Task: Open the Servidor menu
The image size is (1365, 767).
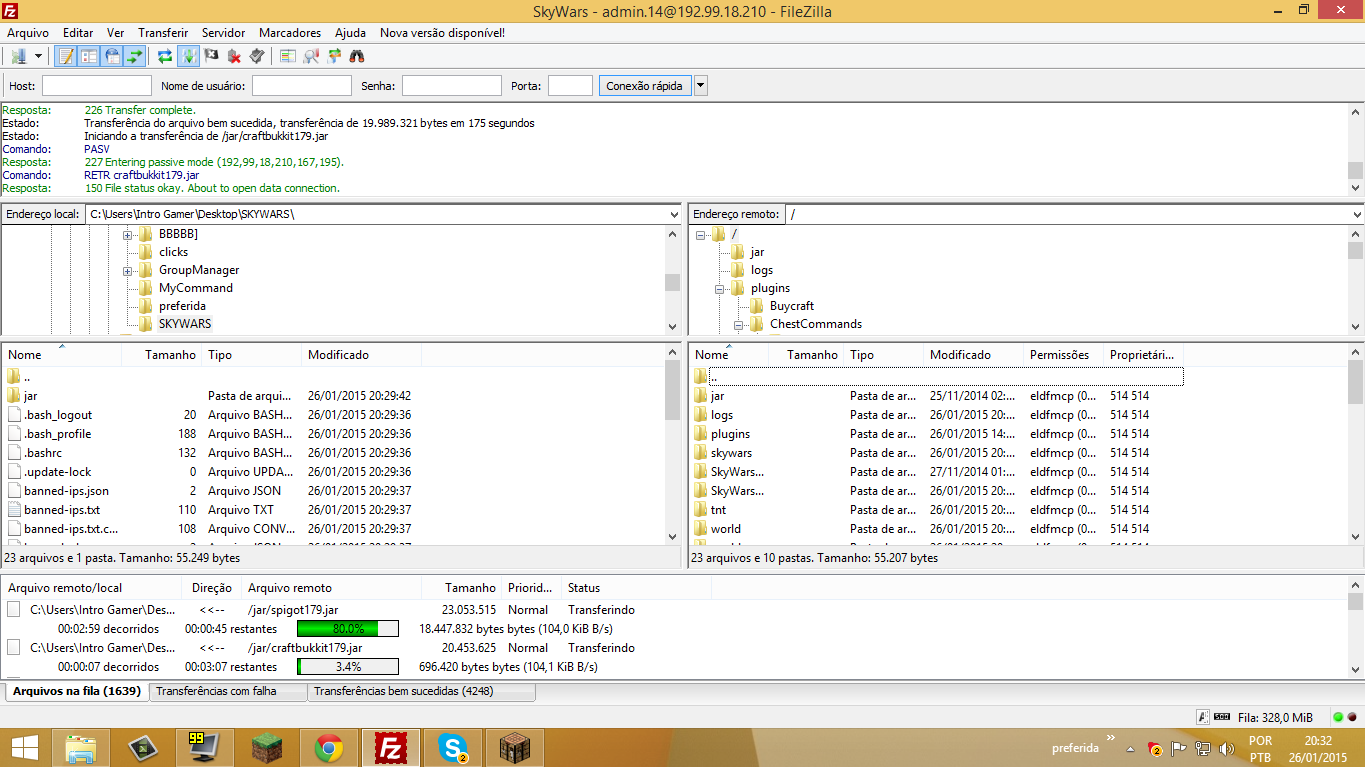Action: [224, 33]
